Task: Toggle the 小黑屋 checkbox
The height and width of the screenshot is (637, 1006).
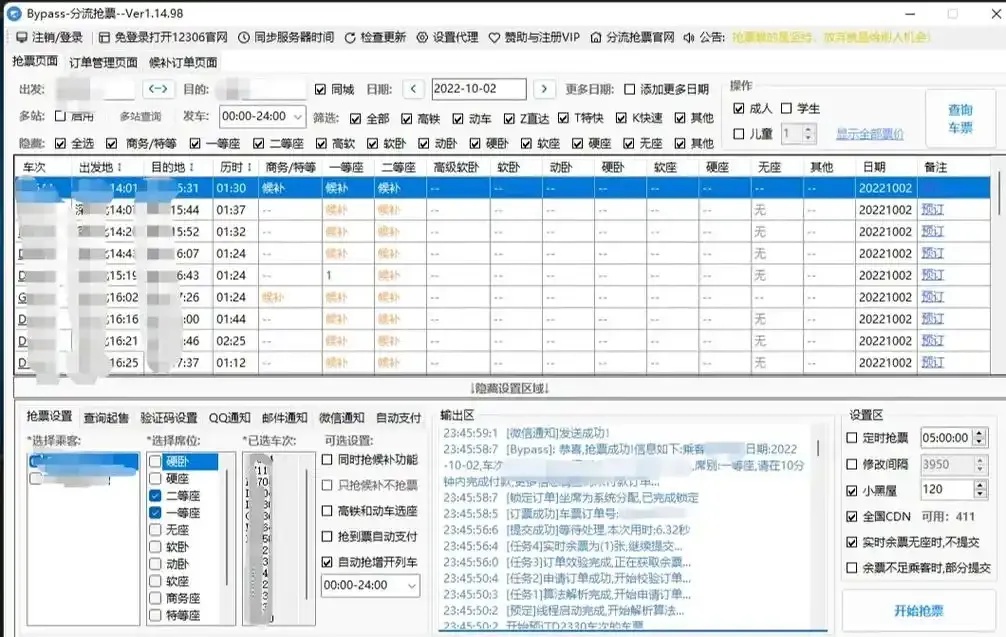Action: 851,491
